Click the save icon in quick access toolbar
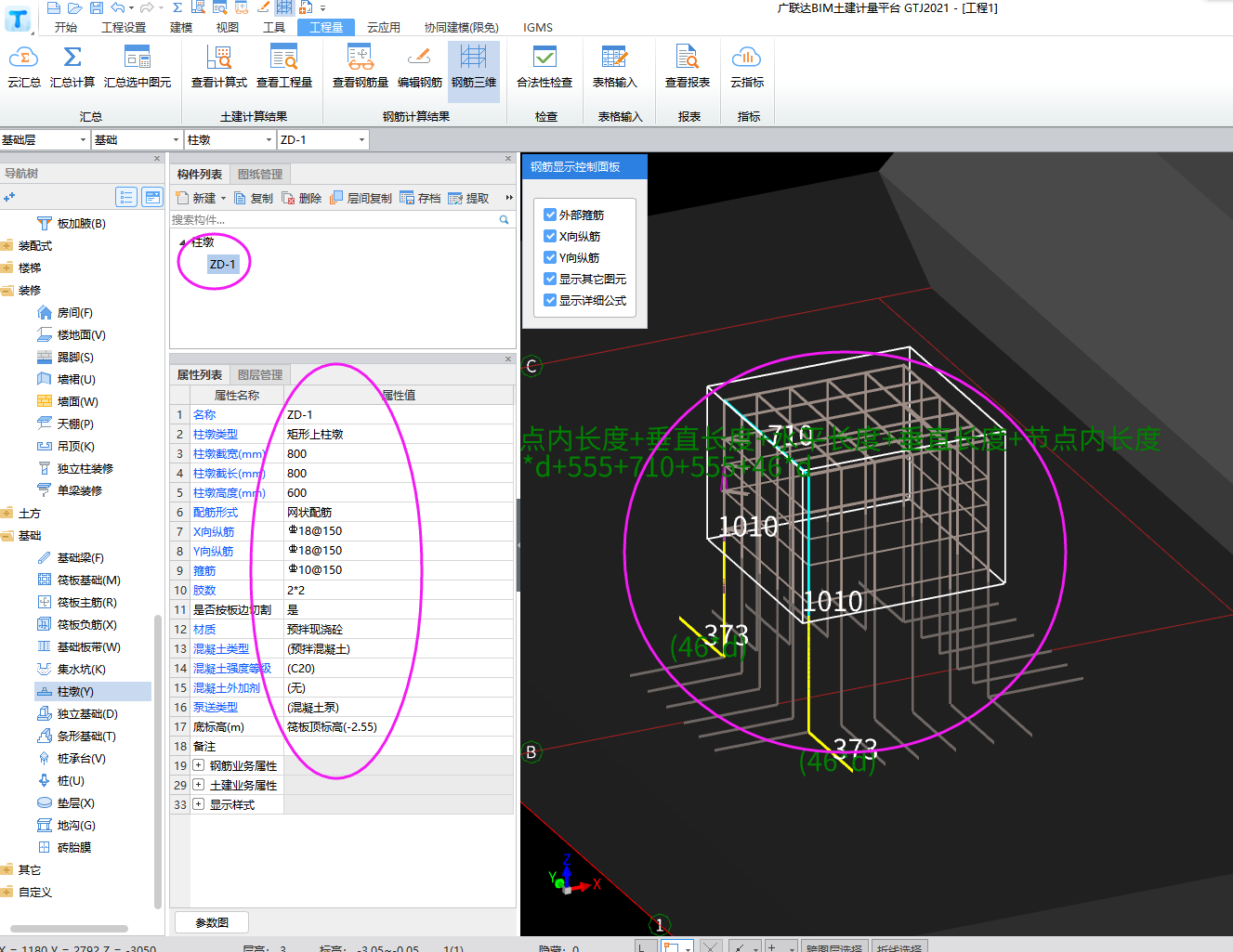The image size is (1233, 952). tap(97, 7)
